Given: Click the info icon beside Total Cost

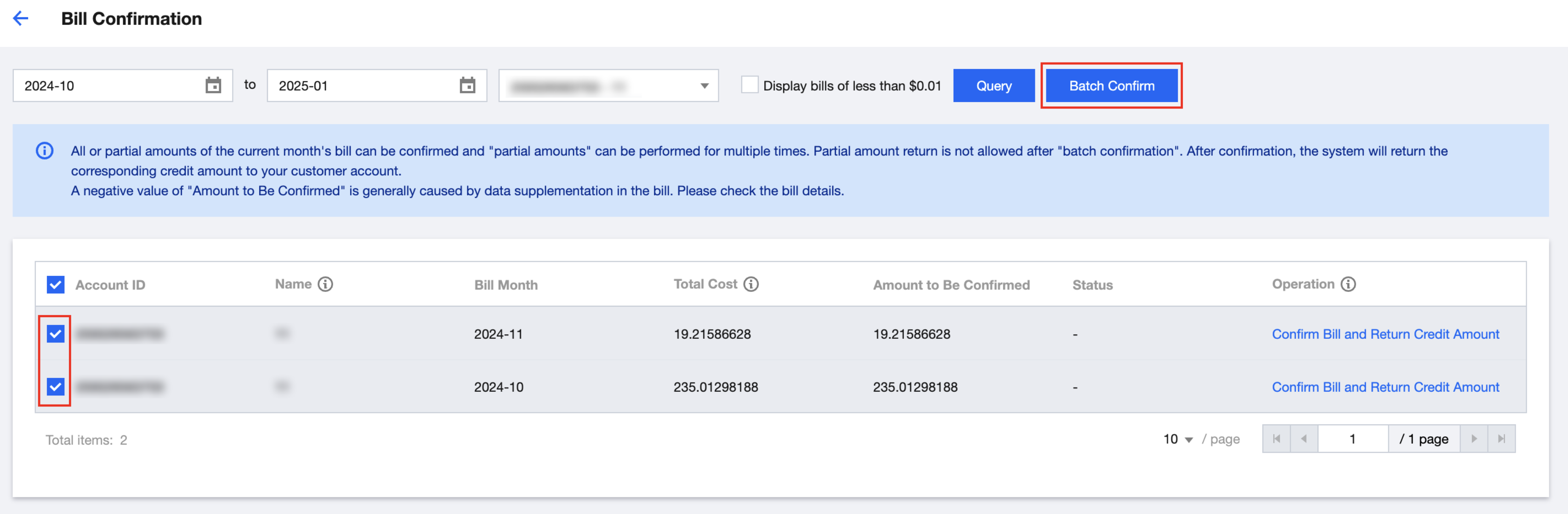Looking at the screenshot, I should tap(751, 285).
